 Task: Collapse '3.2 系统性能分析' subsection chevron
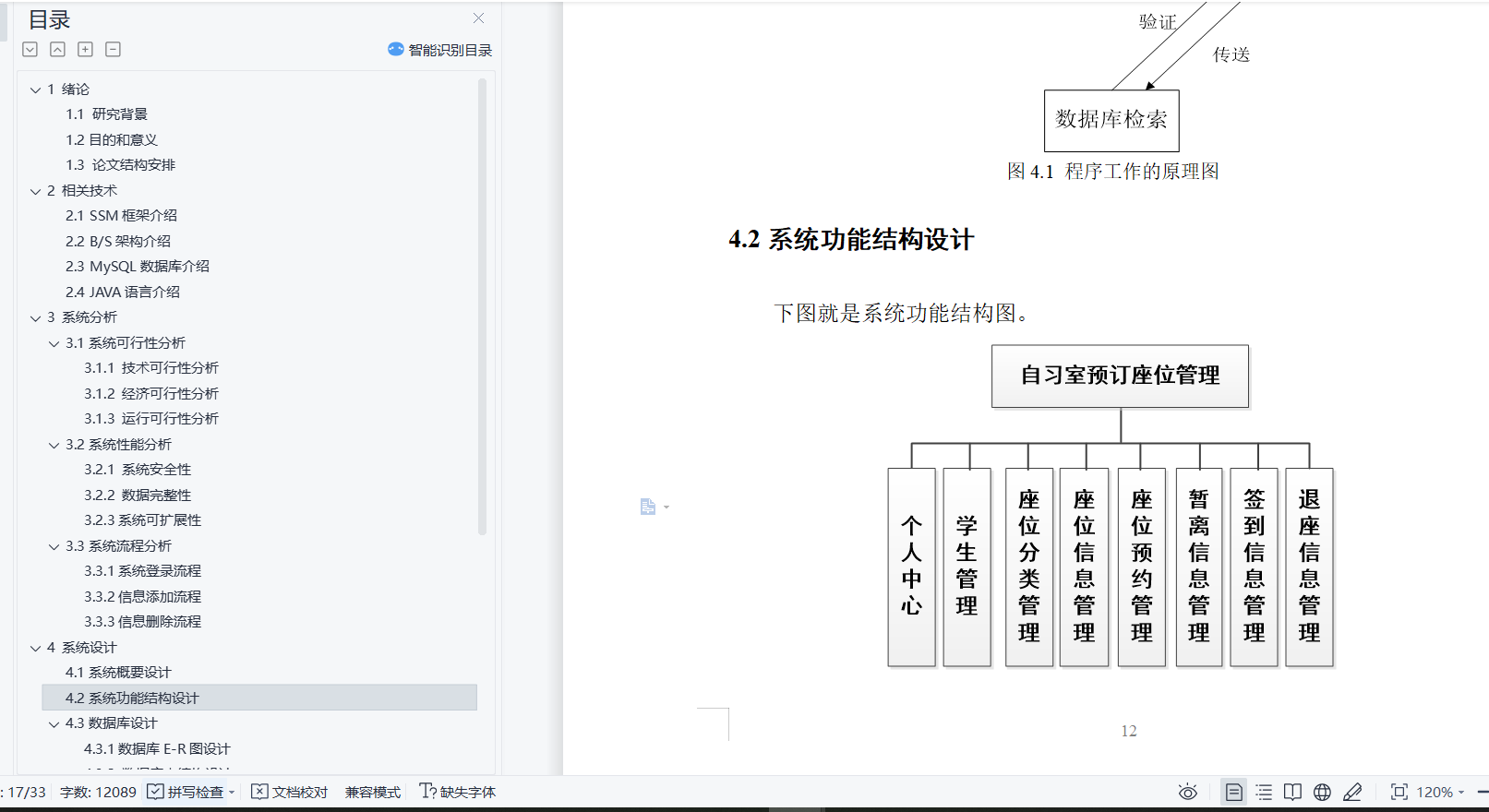click(x=54, y=445)
